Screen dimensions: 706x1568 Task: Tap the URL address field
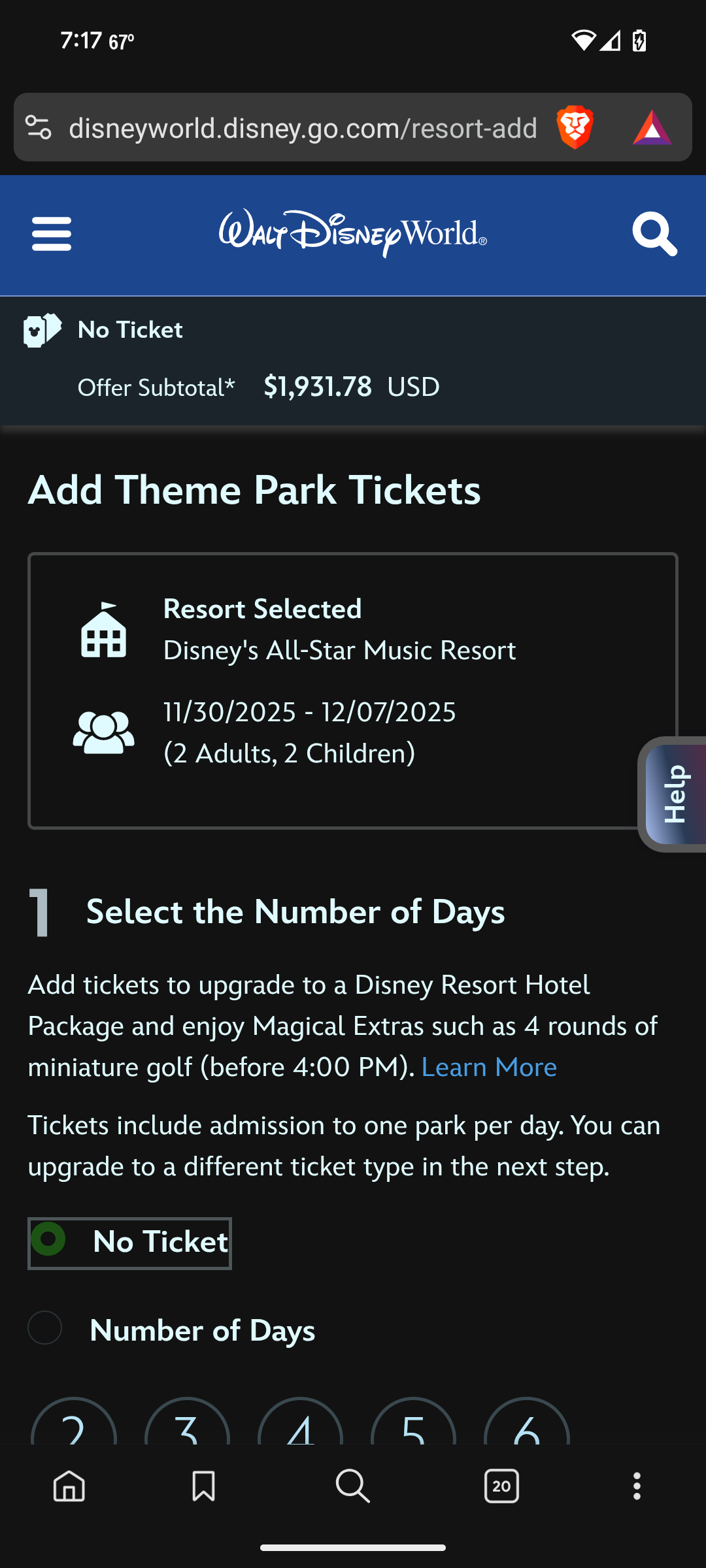coord(303,128)
